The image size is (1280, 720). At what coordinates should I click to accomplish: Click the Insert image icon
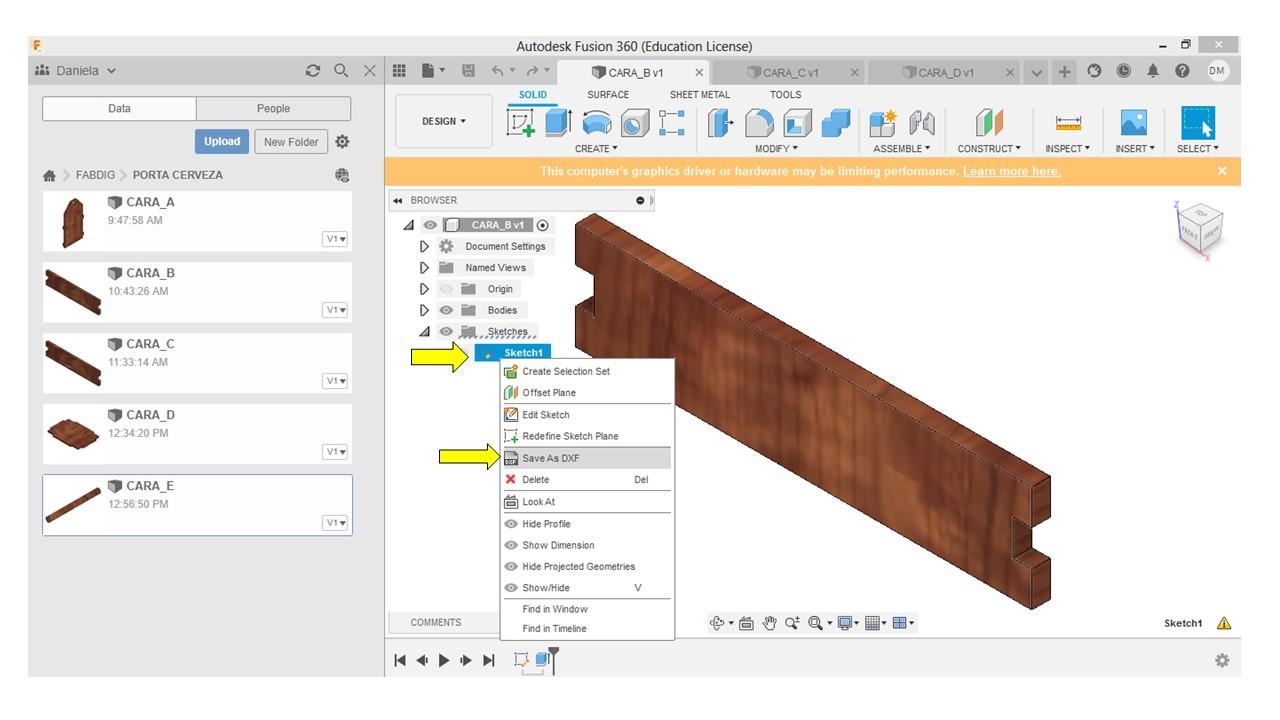[1133, 123]
